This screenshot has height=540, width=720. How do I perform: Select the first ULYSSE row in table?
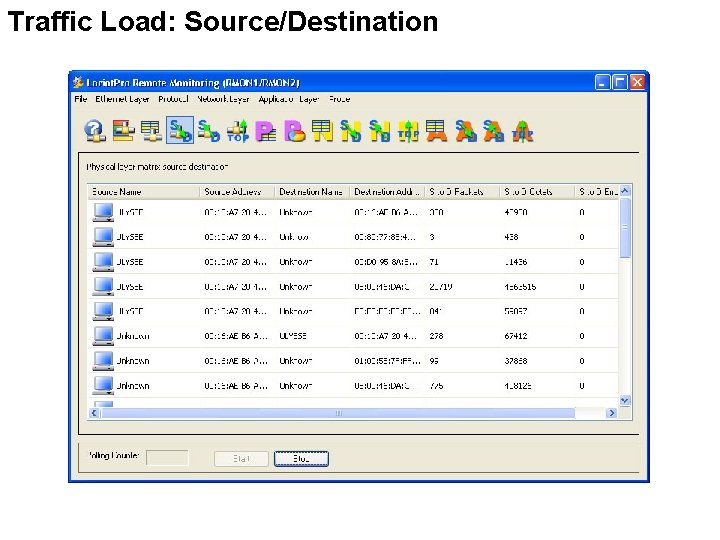pos(354,212)
